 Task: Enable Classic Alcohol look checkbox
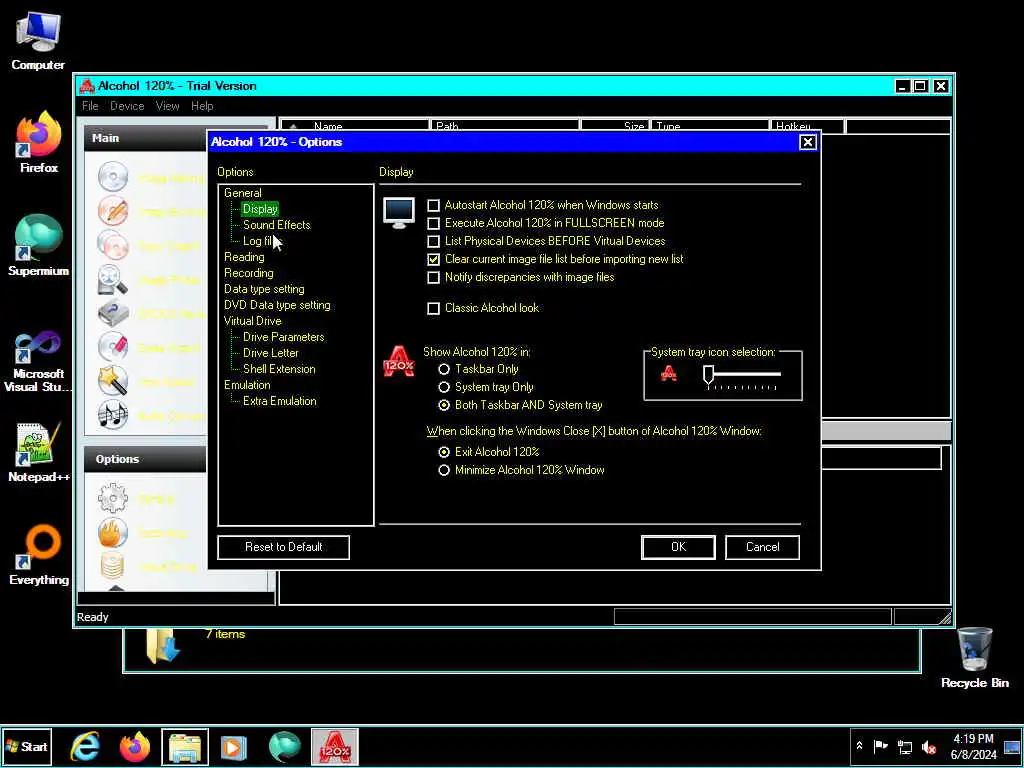[434, 308]
